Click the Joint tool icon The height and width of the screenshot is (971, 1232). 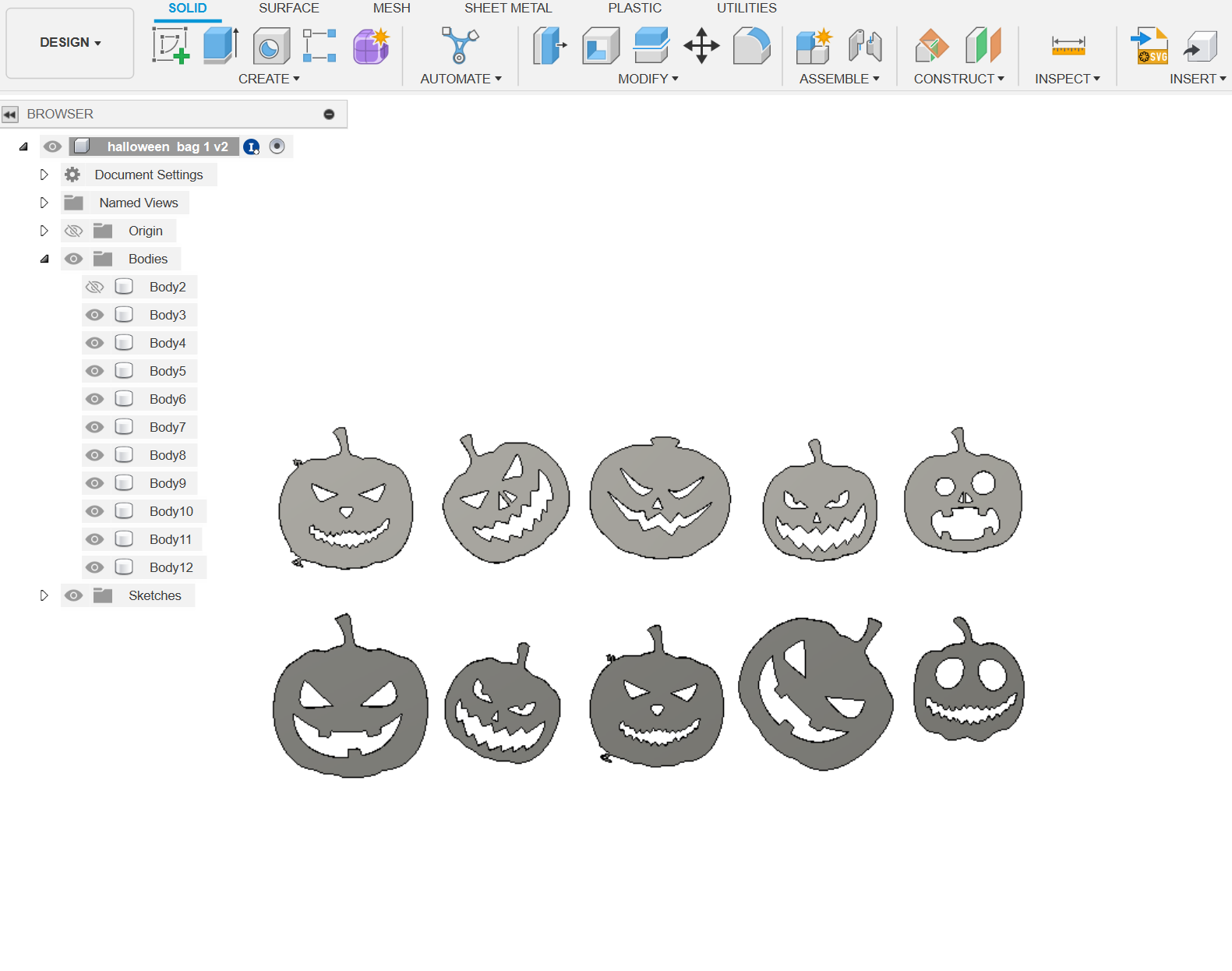tap(865, 46)
